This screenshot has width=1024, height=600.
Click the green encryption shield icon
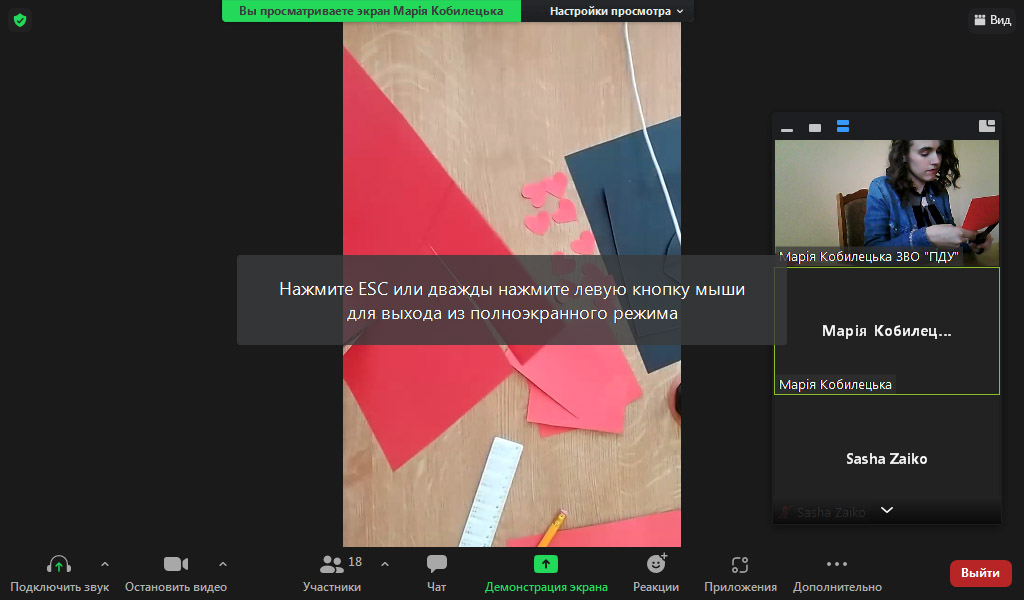[20, 20]
